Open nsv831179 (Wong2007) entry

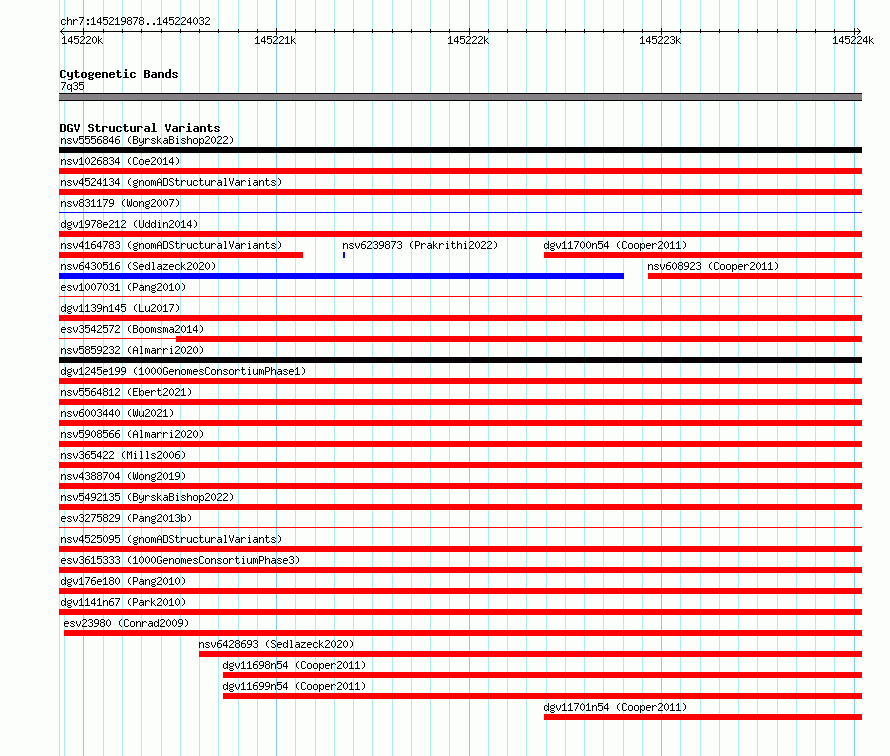(x=120, y=203)
